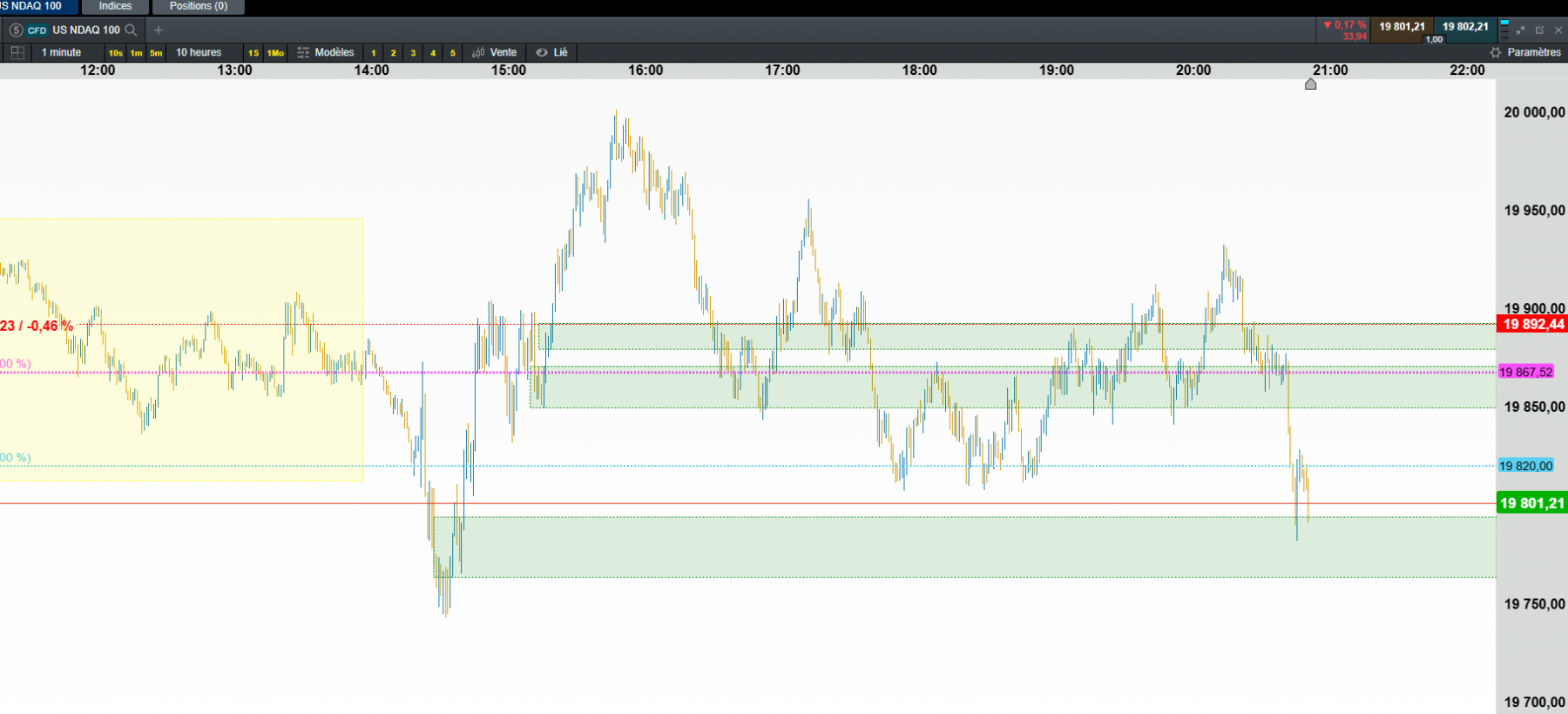Toggle the Vente trading mode button
Image resolution: width=1568 pixels, height=714 pixels.
[x=494, y=52]
